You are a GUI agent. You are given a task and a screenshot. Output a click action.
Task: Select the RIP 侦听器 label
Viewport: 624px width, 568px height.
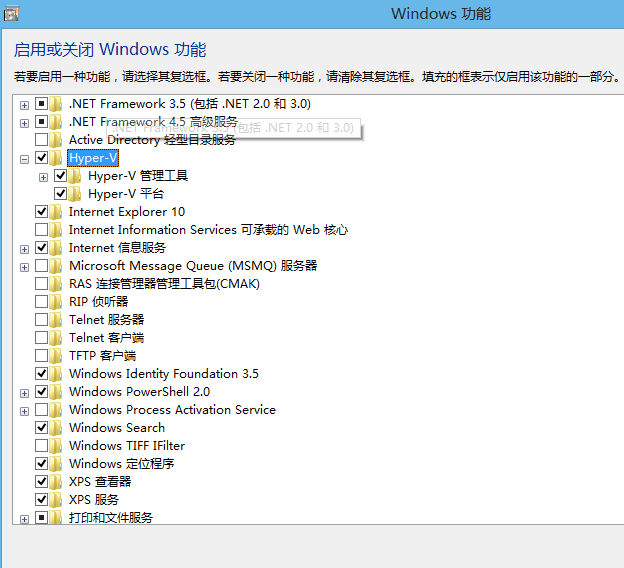click(x=99, y=302)
